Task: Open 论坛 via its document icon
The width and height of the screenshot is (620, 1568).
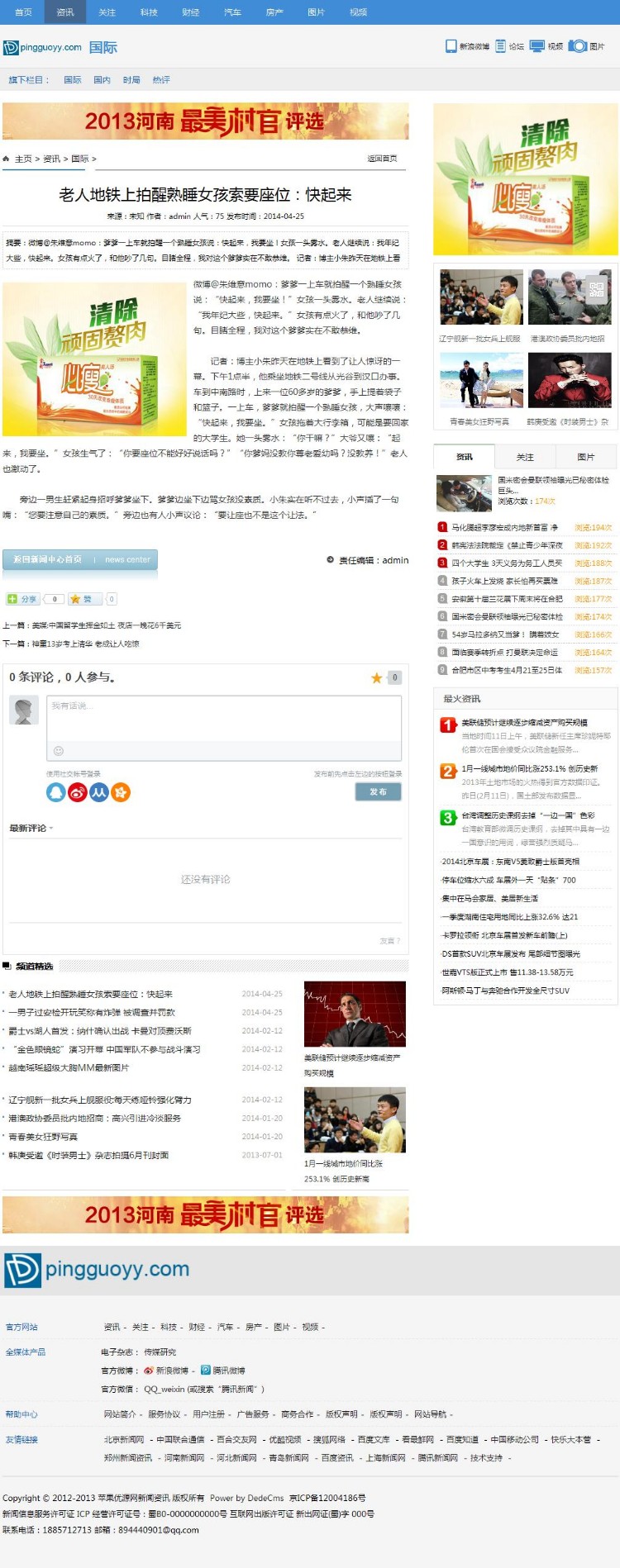Action: point(500,46)
